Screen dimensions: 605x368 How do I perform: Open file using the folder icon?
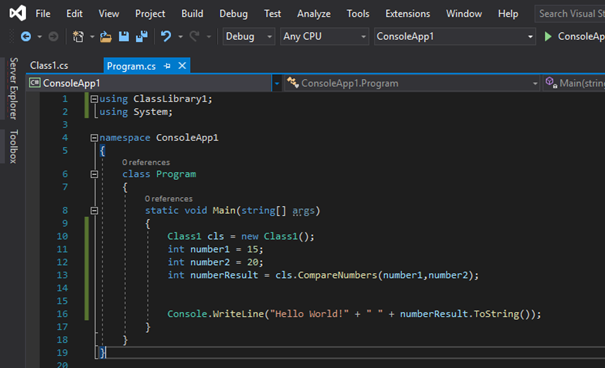click(105, 37)
